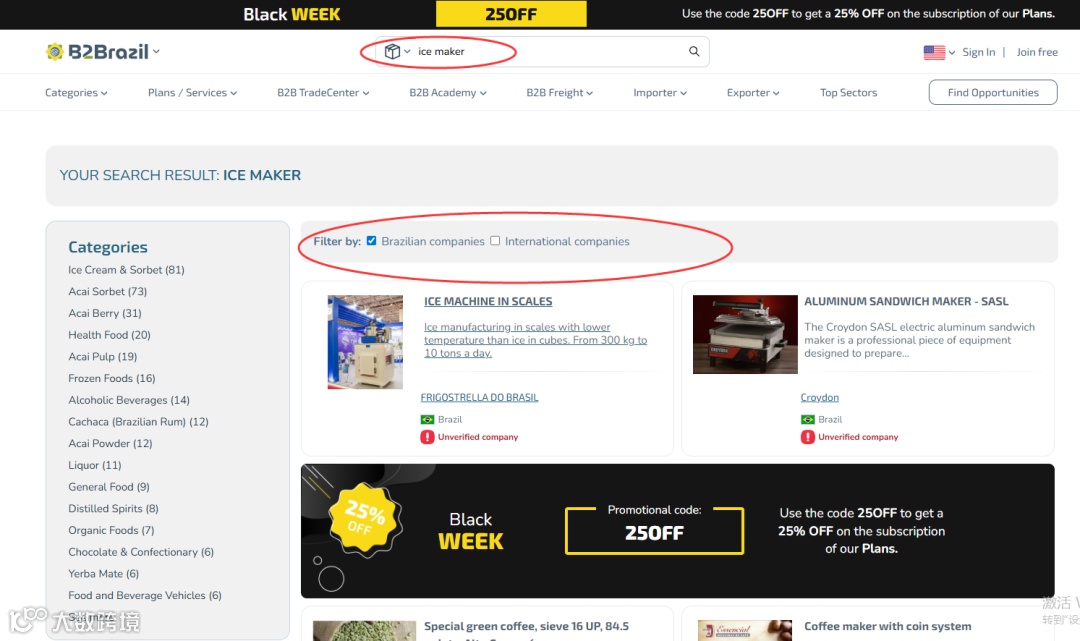
Task: Click the Sign In link
Action: (978, 52)
